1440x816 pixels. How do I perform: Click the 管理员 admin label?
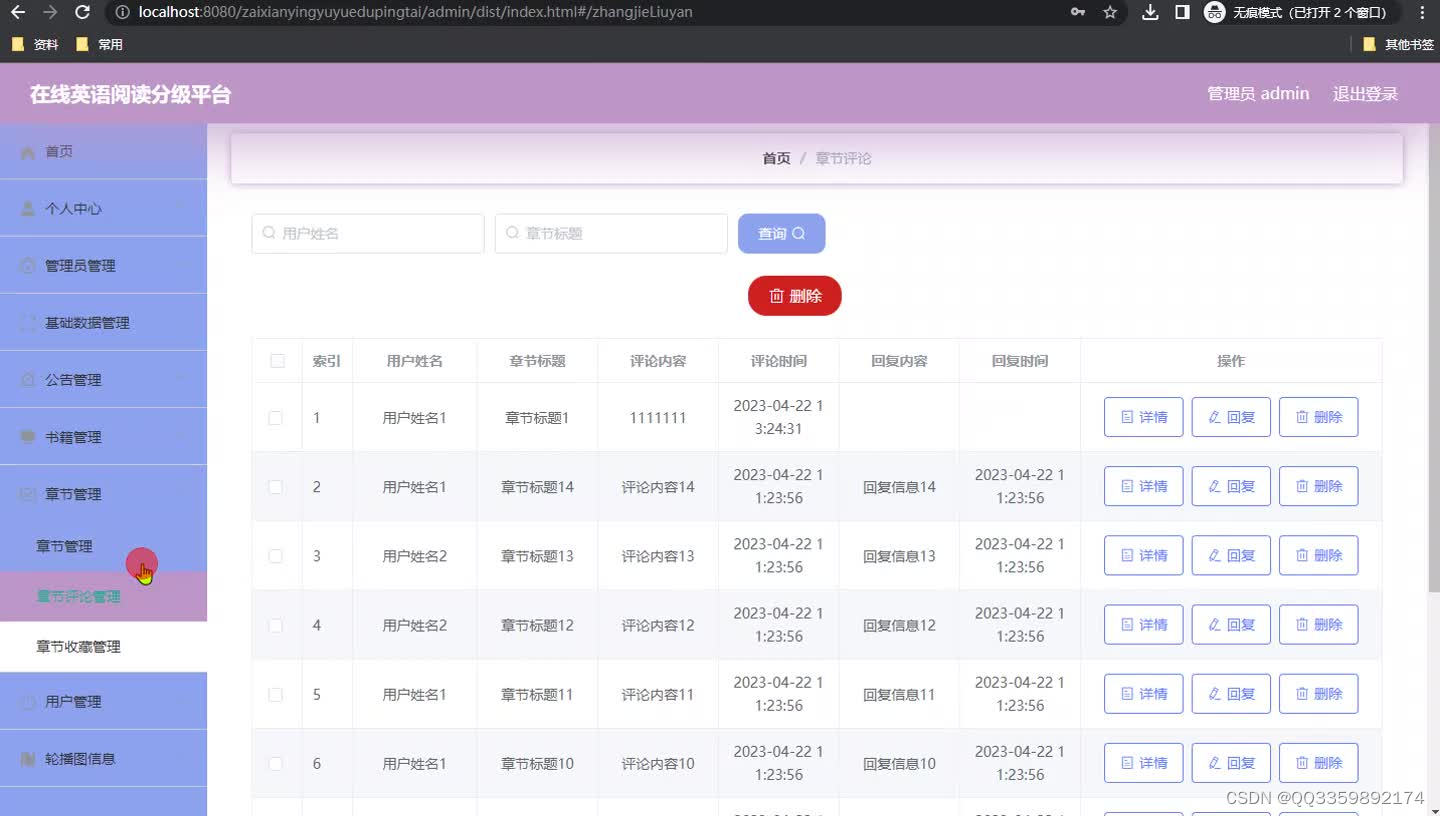1258,94
